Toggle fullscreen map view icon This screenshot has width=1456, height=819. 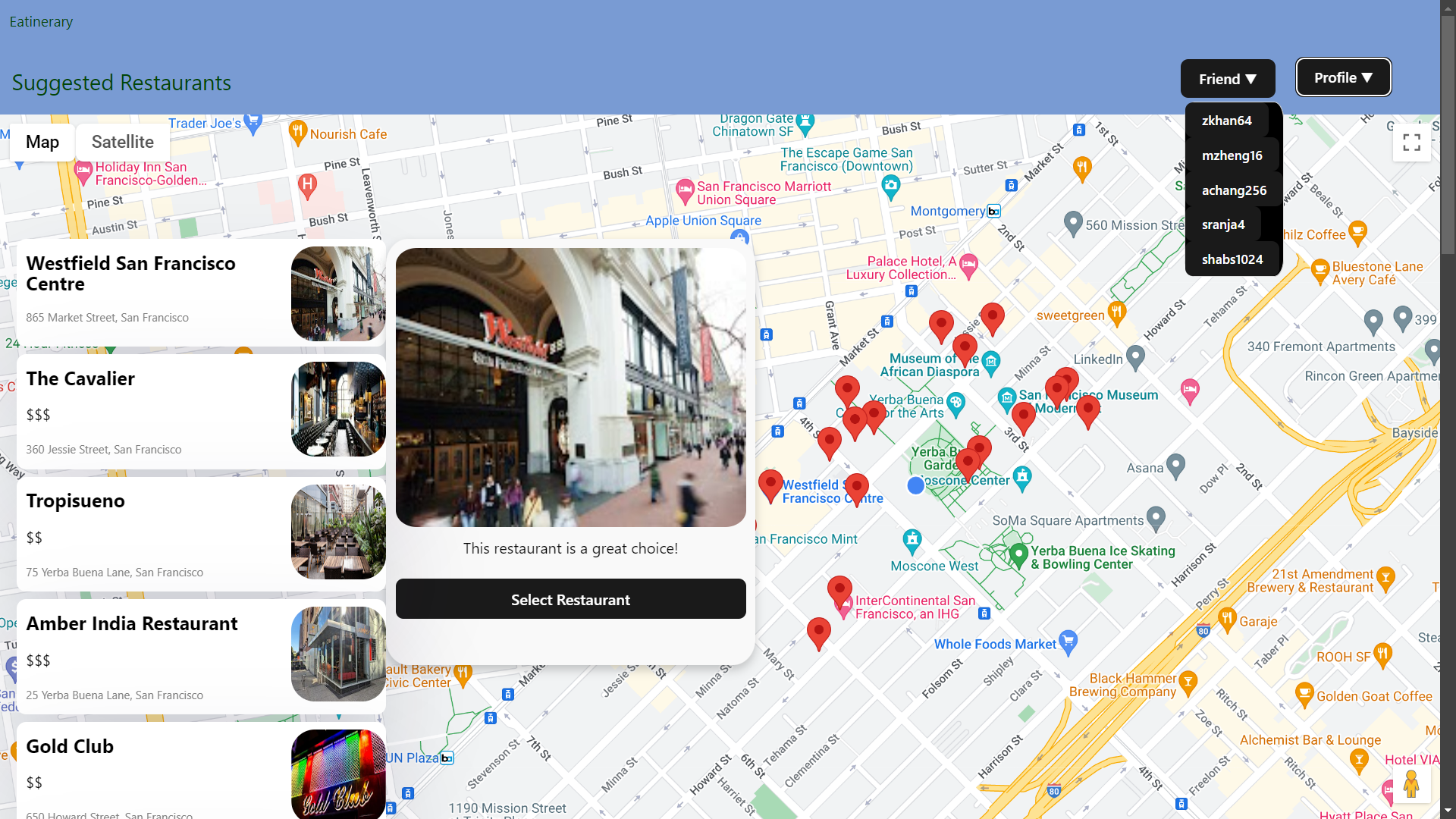(x=1411, y=143)
